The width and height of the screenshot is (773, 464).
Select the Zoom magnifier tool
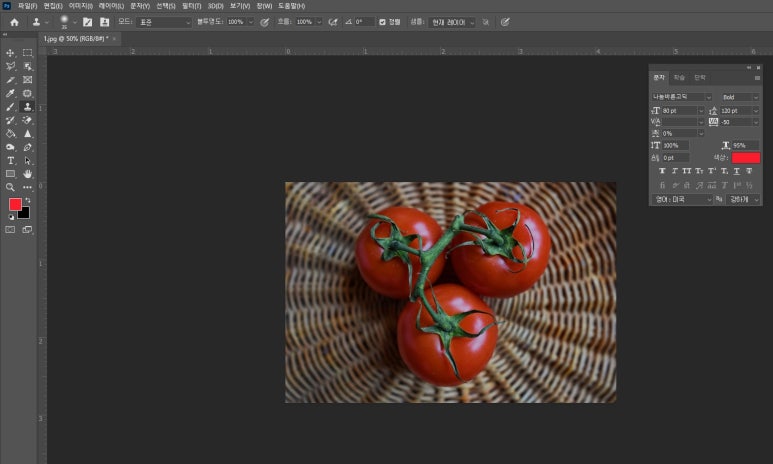point(10,187)
